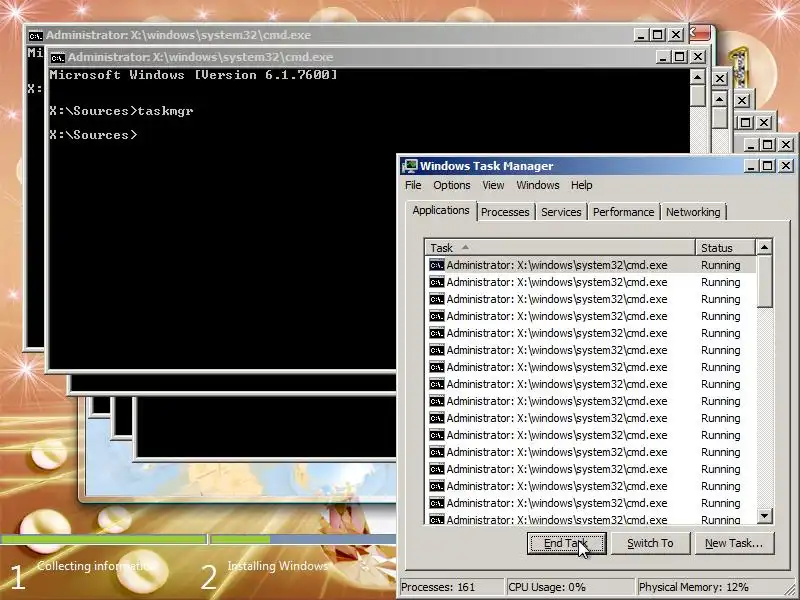Image resolution: width=800 pixels, height=600 pixels.
Task: Minimize the rear cmd.exe window
Action: pos(640,35)
